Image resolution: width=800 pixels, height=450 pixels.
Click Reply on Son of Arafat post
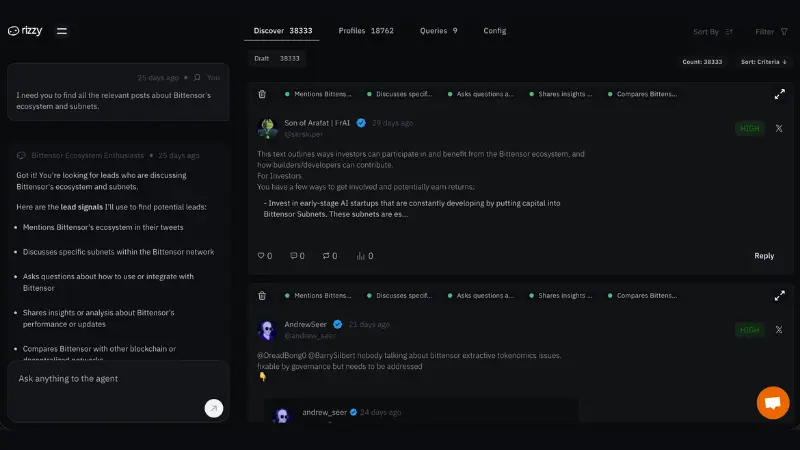tap(763, 256)
